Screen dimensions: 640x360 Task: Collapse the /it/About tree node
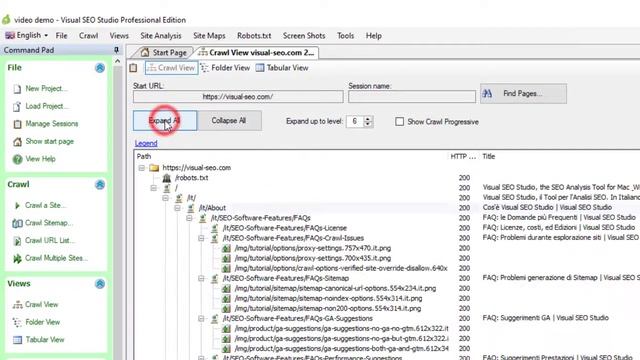point(178,208)
